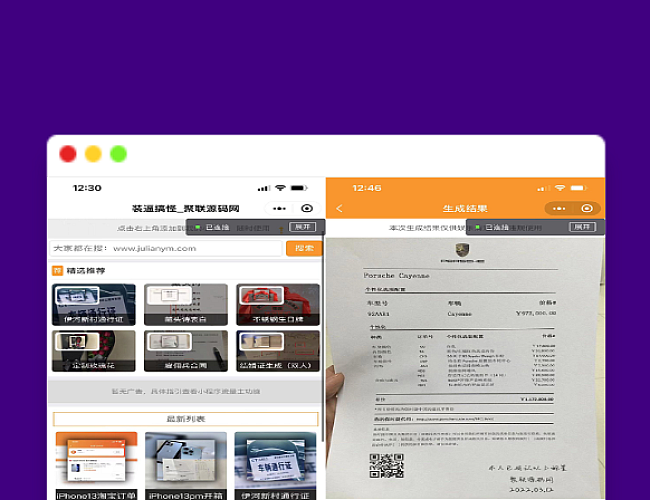Open the featured card showing a pen
650x500 pixels.
click(x=186, y=351)
